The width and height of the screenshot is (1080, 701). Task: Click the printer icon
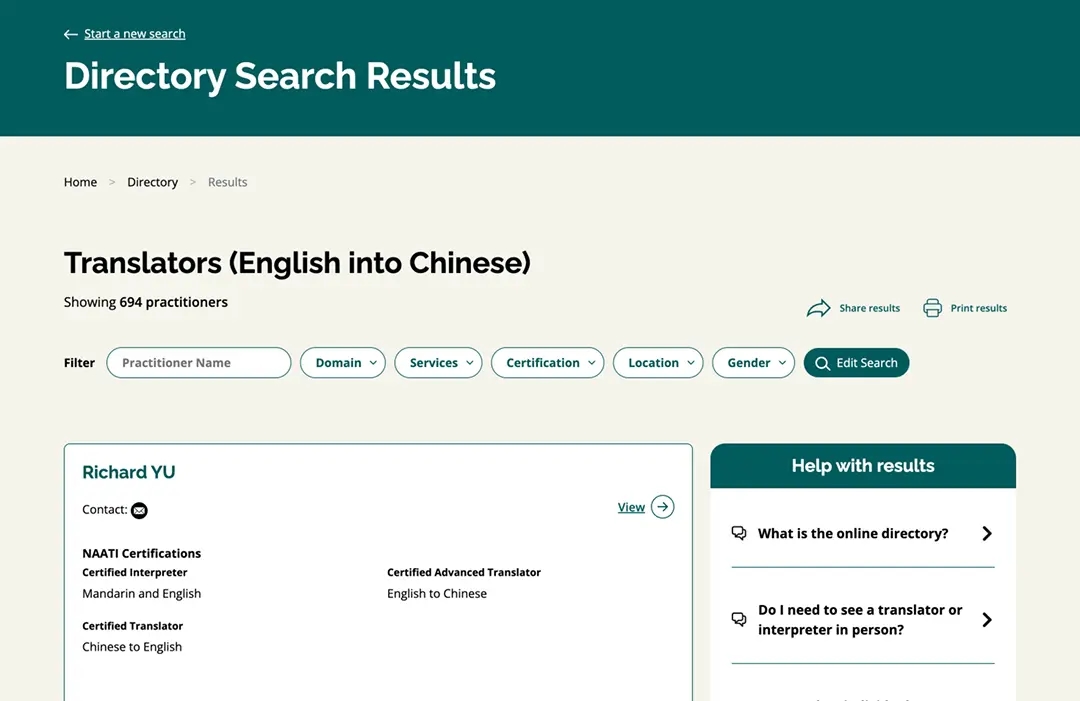point(932,308)
